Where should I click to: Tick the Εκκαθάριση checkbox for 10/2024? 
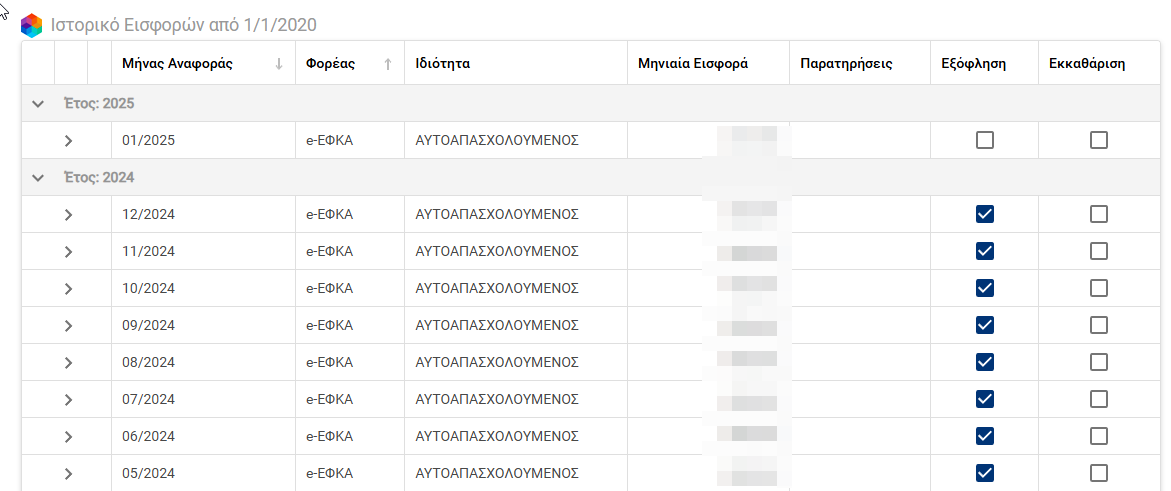(1099, 288)
